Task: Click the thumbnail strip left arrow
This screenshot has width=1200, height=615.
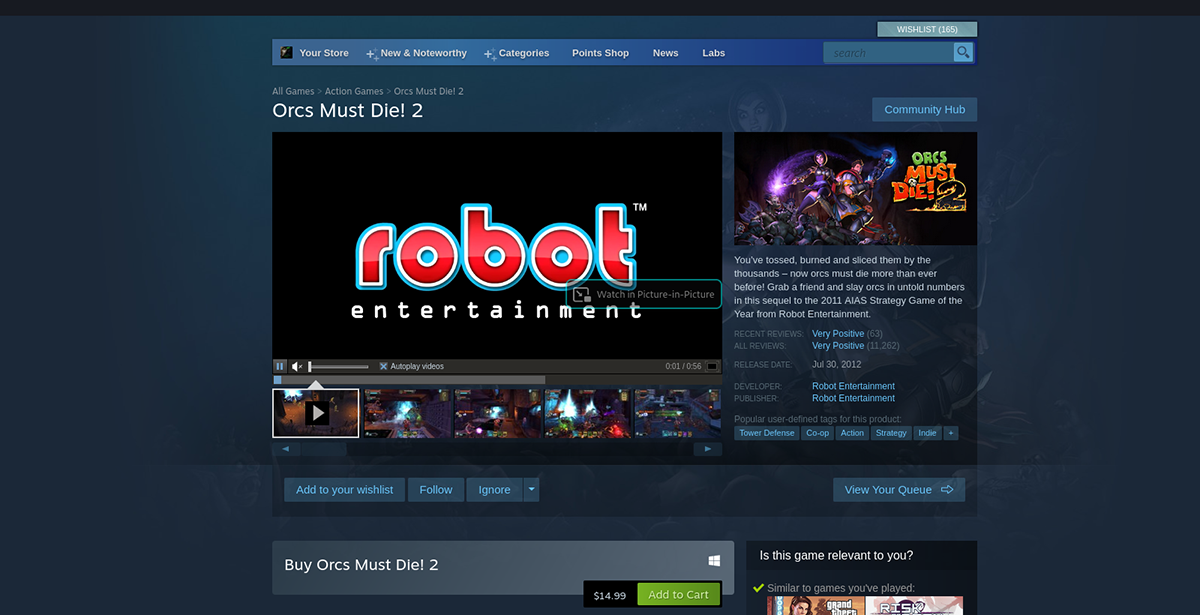Action: click(285, 449)
